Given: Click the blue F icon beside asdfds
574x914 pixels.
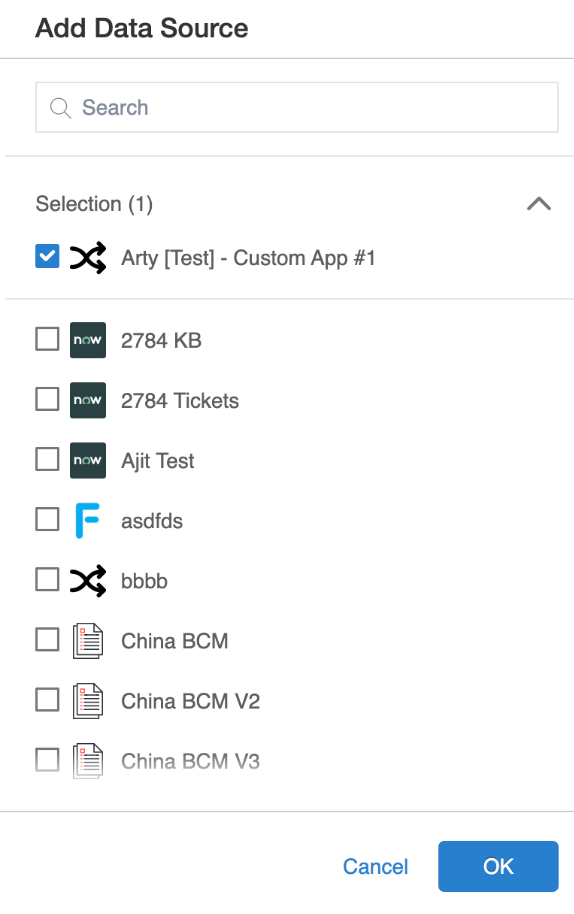Looking at the screenshot, I should 88,521.
